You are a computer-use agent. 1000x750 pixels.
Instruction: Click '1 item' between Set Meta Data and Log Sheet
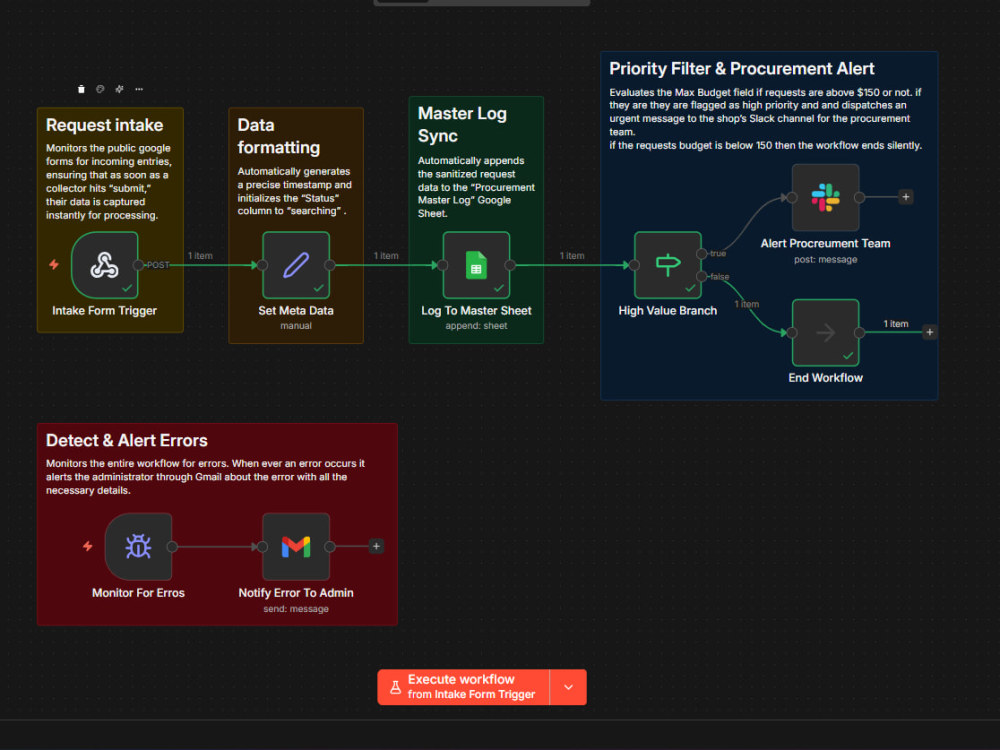tap(386, 256)
